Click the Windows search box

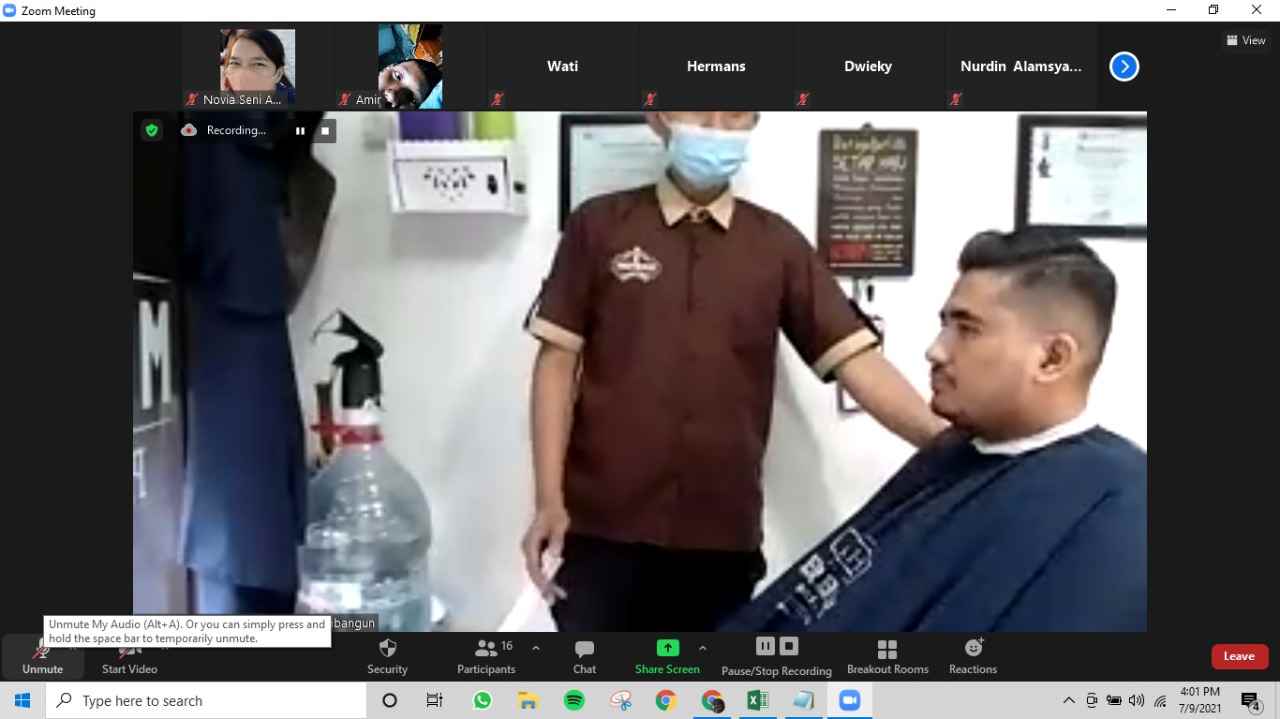[x=206, y=701]
